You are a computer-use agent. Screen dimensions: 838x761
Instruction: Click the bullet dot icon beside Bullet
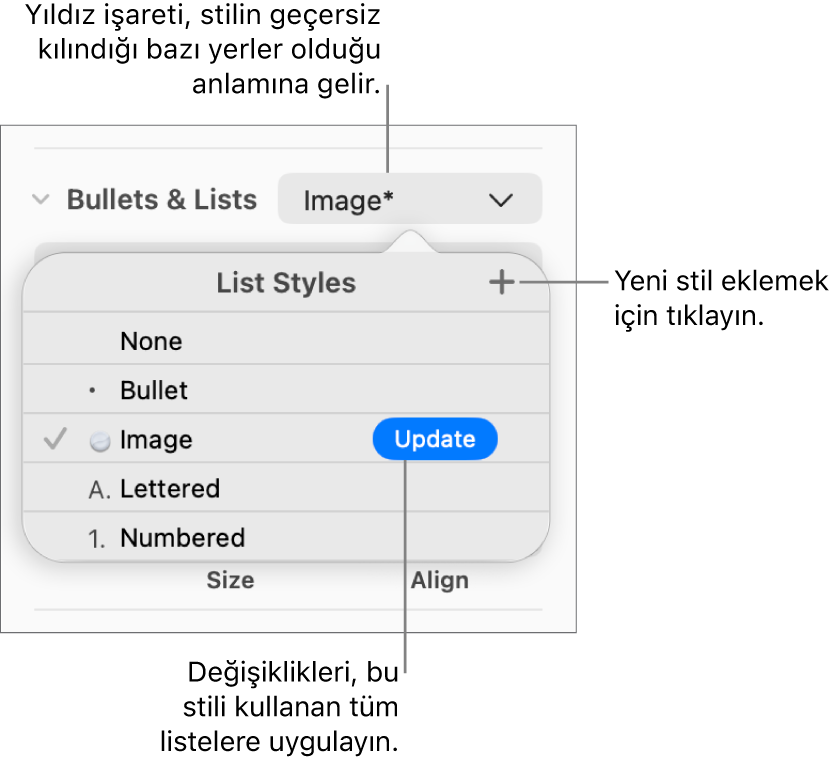pos(93,391)
